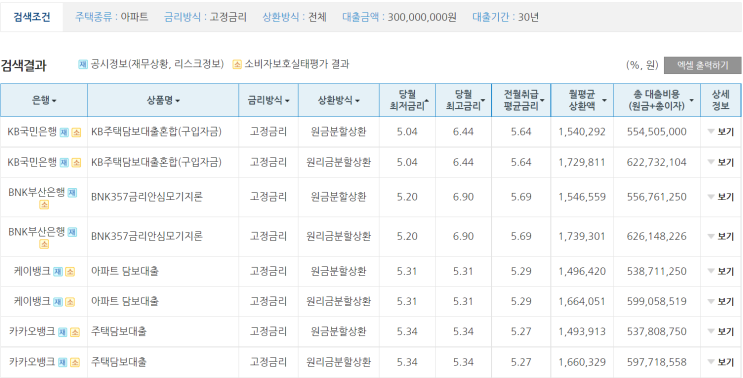Click 재 icon for 카카오뱅크 537,808,750 row
The image size is (743, 378).
63,333
